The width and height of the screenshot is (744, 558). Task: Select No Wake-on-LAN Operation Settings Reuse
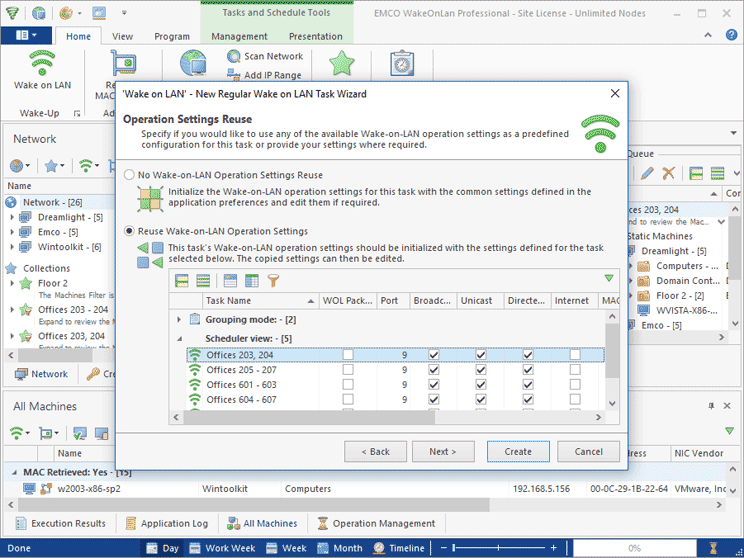pos(129,175)
